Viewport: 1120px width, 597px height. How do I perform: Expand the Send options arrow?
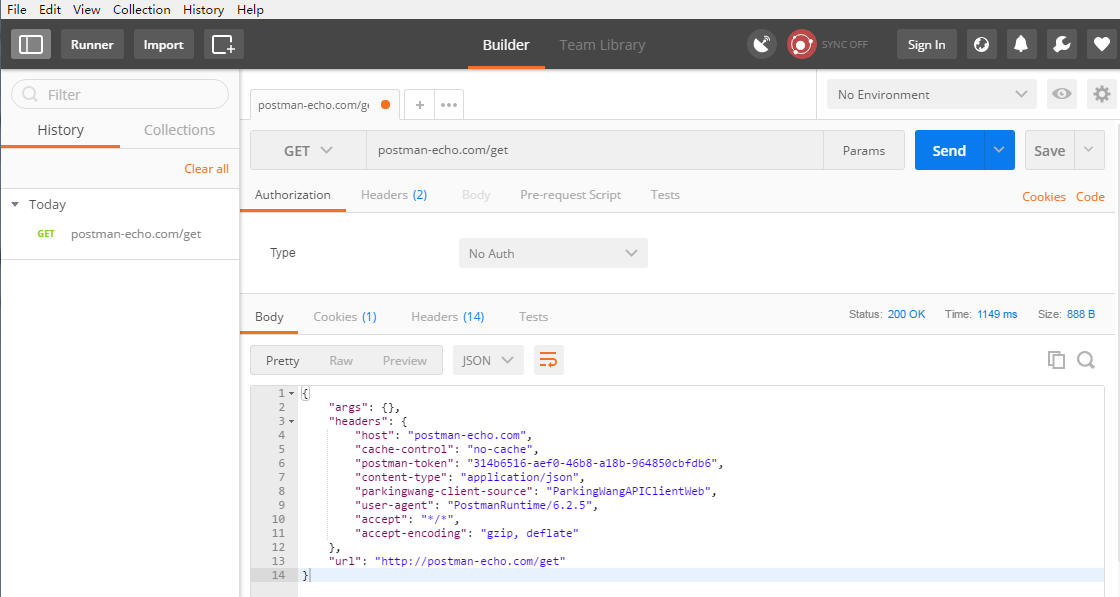click(x=999, y=150)
